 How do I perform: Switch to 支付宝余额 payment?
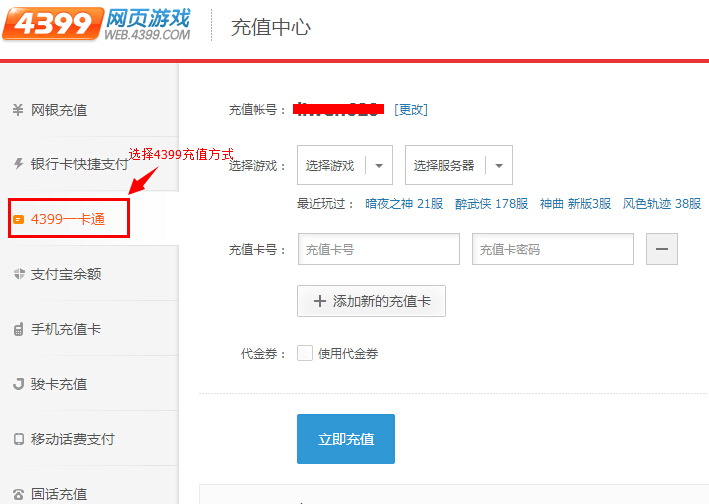[x=90, y=274]
